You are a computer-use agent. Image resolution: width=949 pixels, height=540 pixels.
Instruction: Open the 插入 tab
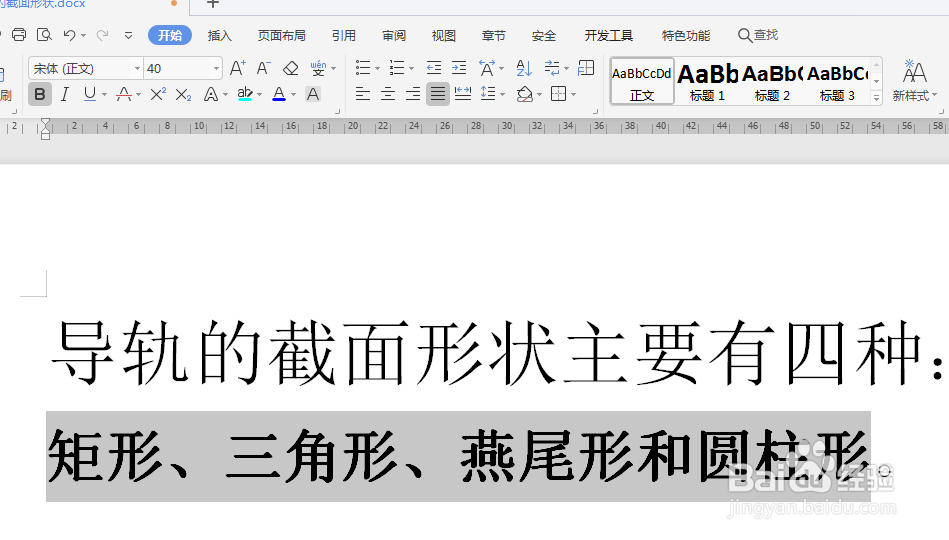tap(220, 36)
